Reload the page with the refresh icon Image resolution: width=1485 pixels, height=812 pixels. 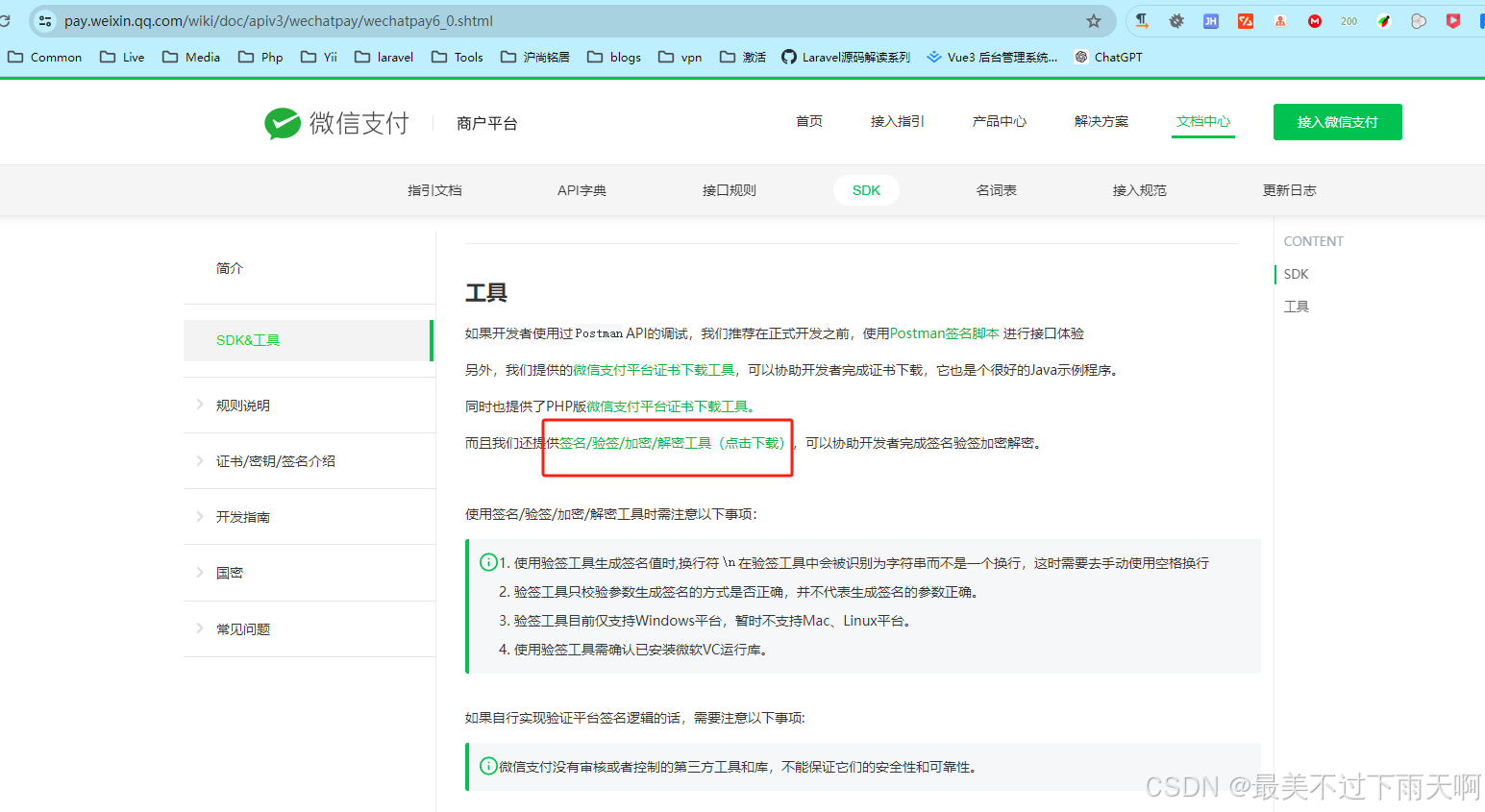[5, 21]
